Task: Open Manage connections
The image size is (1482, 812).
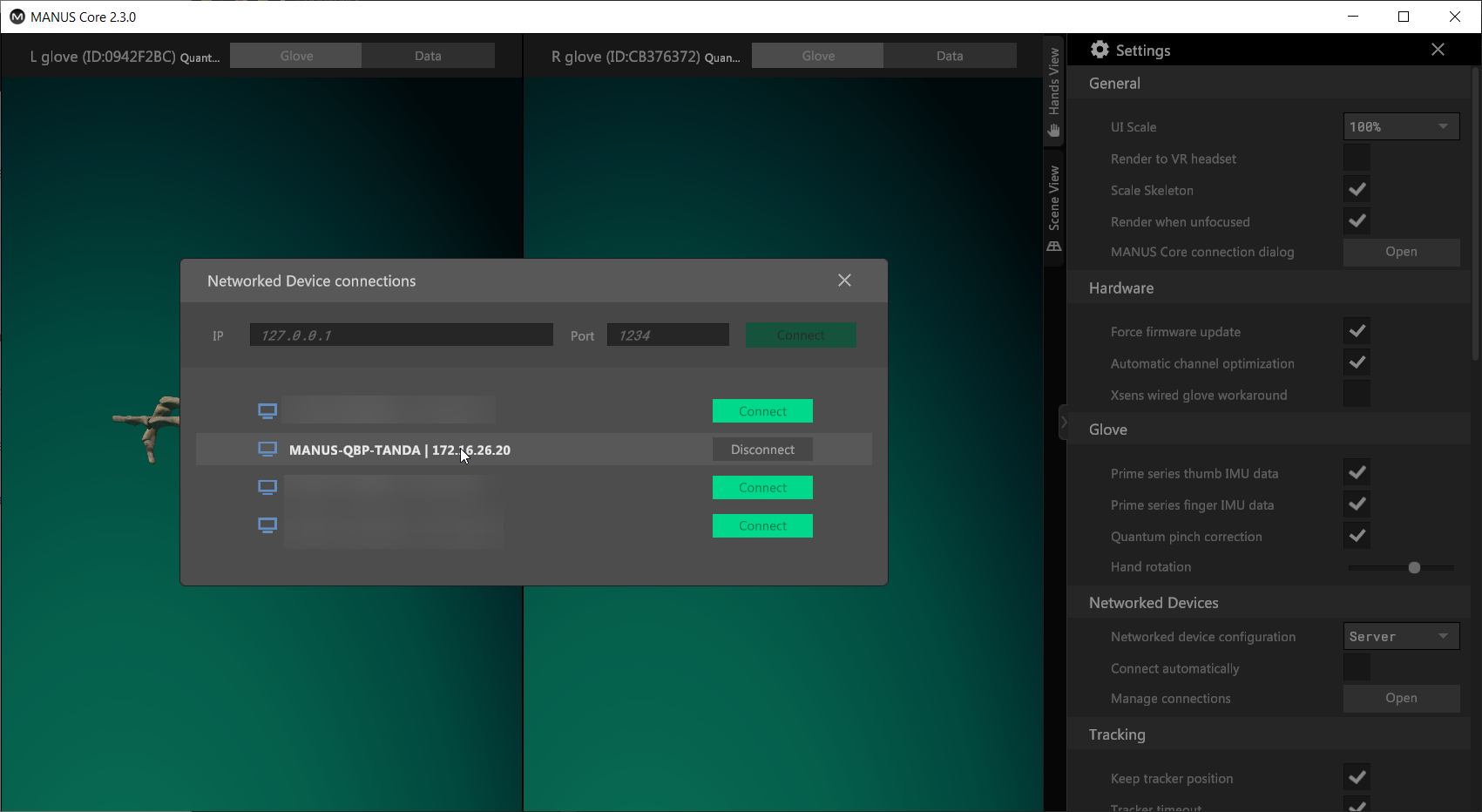Action: click(x=1401, y=698)
